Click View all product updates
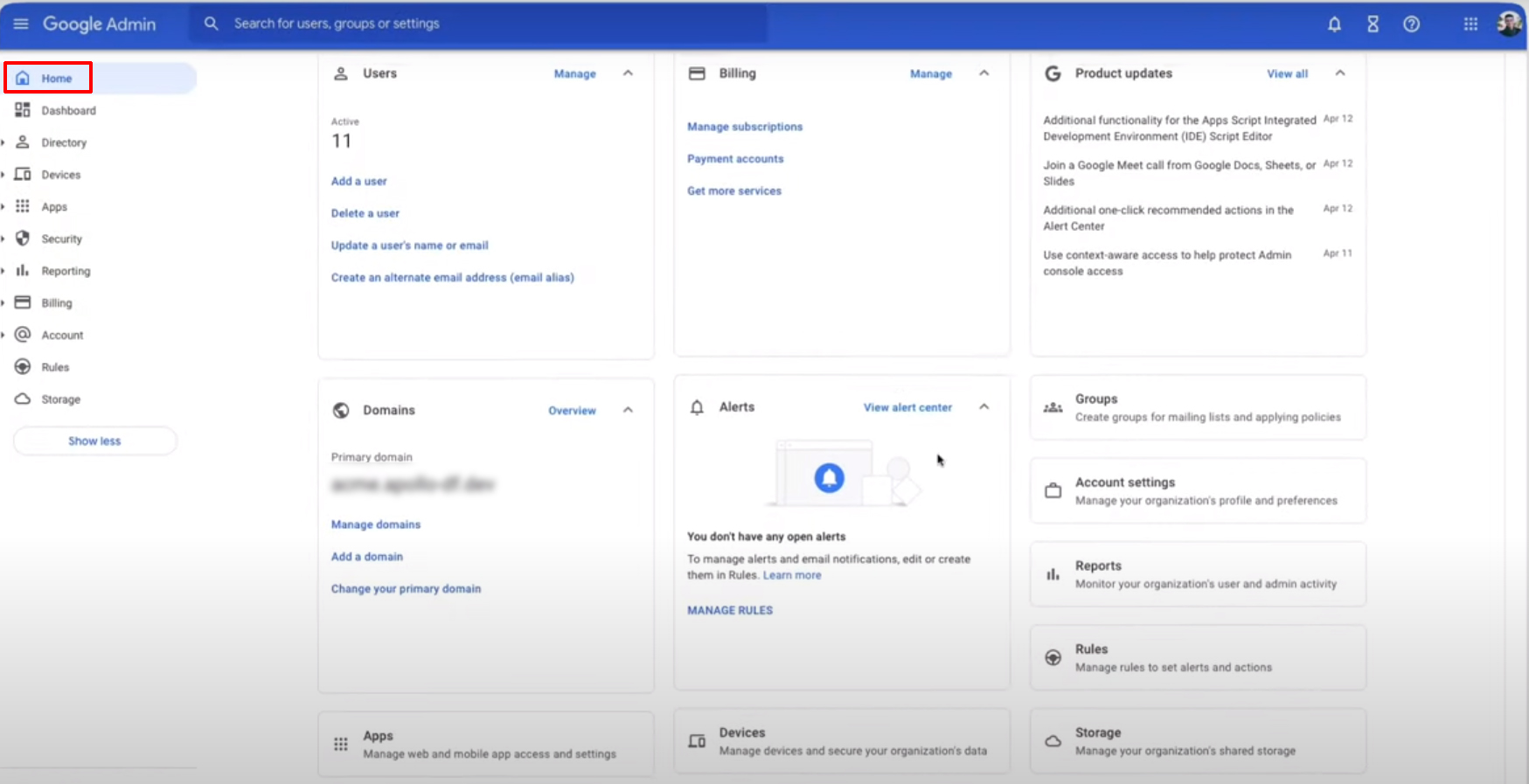 (x=1288, y=74)
